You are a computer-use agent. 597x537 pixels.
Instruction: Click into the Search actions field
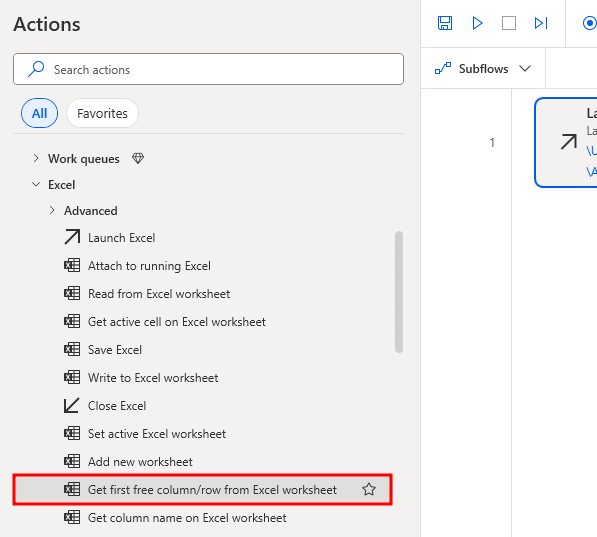point(208,69)
